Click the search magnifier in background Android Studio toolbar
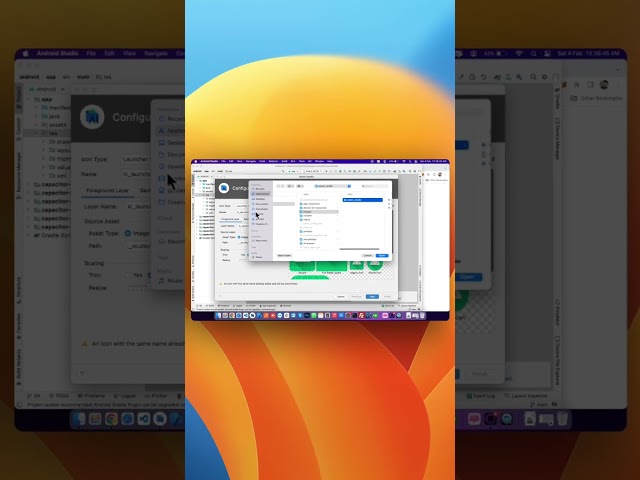This screenshot has height=480, width=640. coord(533,77)
